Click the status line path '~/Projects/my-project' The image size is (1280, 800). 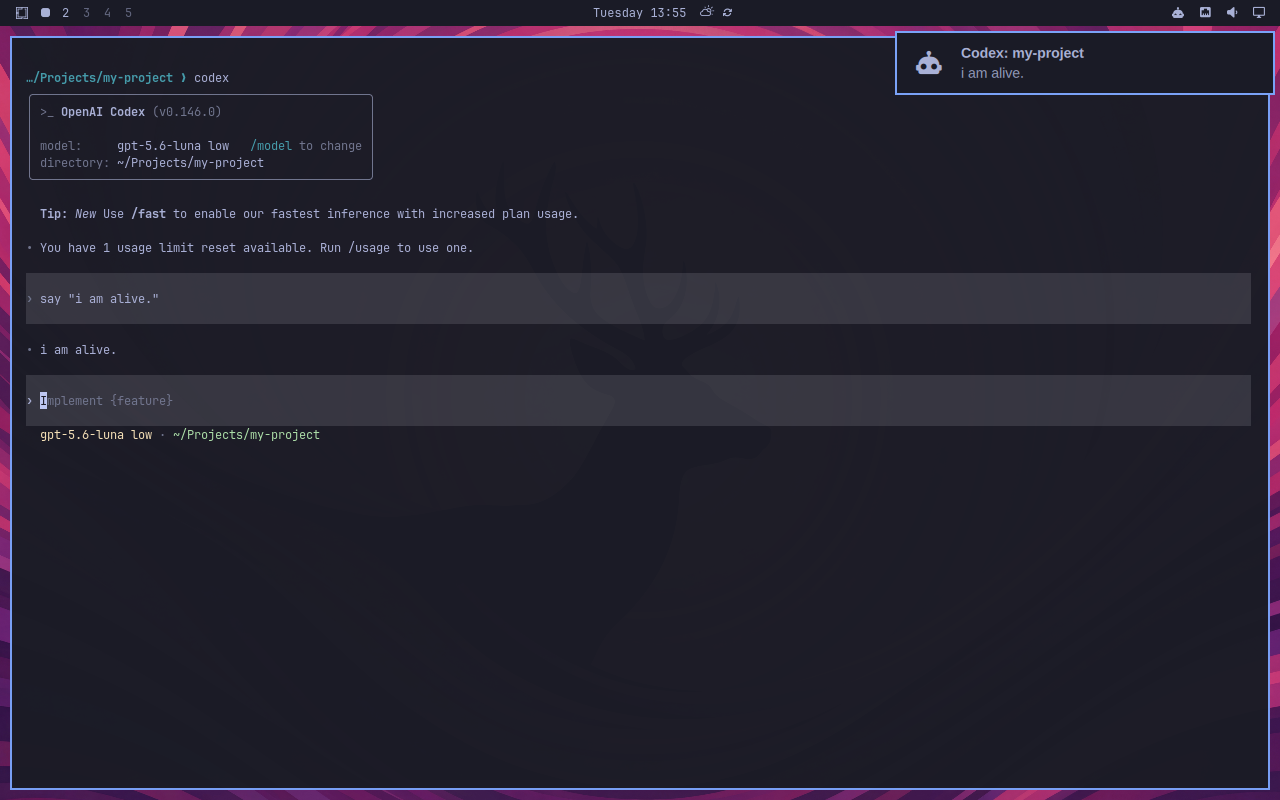click(246, 435)
